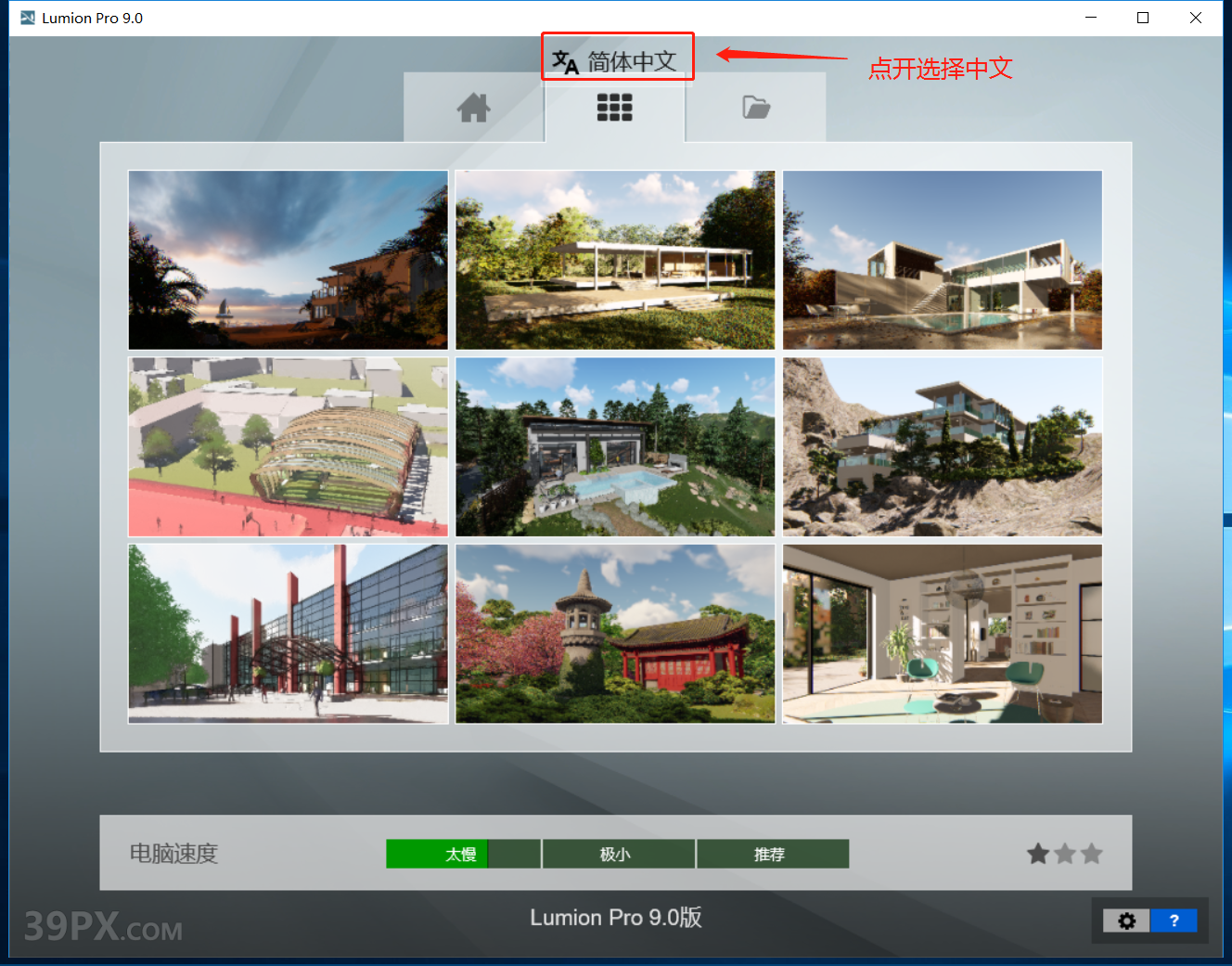The height and width of the screenshot is (966, 1232).
Task: Expand the 推荐 benchmark segment
Action: 772,854
